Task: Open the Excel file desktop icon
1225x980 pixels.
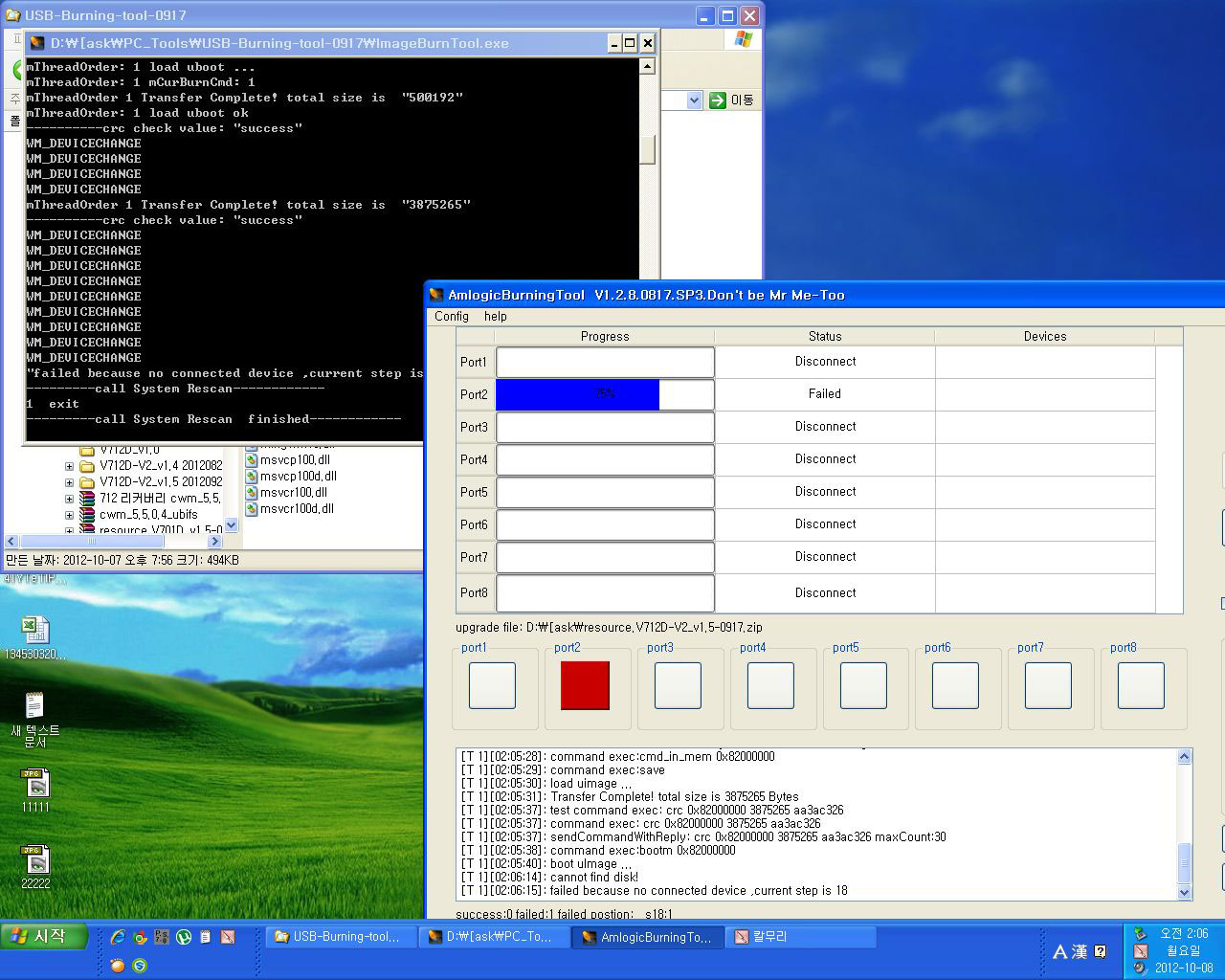Action: coord(35,636)
